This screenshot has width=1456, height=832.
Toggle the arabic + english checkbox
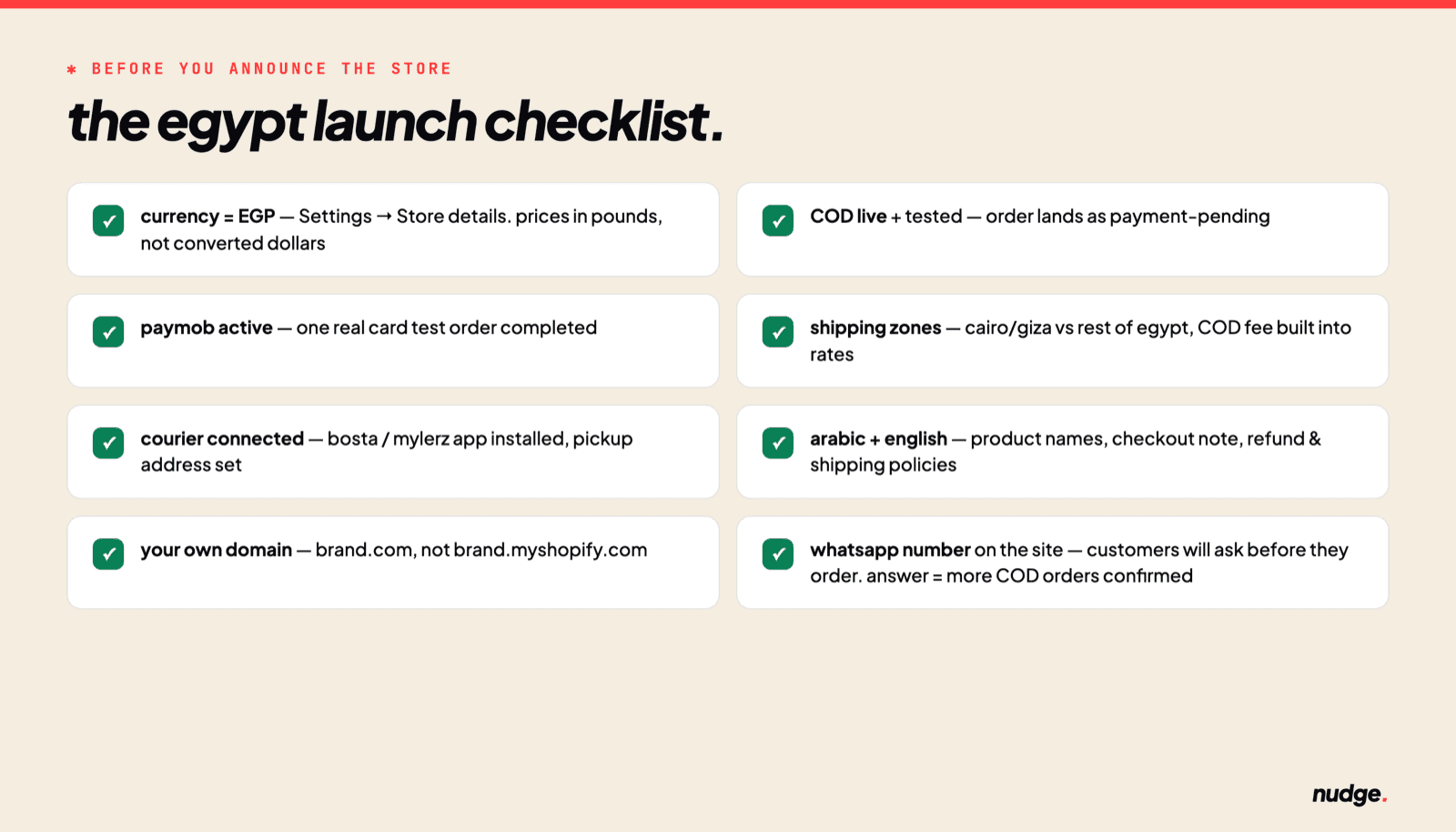tap(778, 442)
